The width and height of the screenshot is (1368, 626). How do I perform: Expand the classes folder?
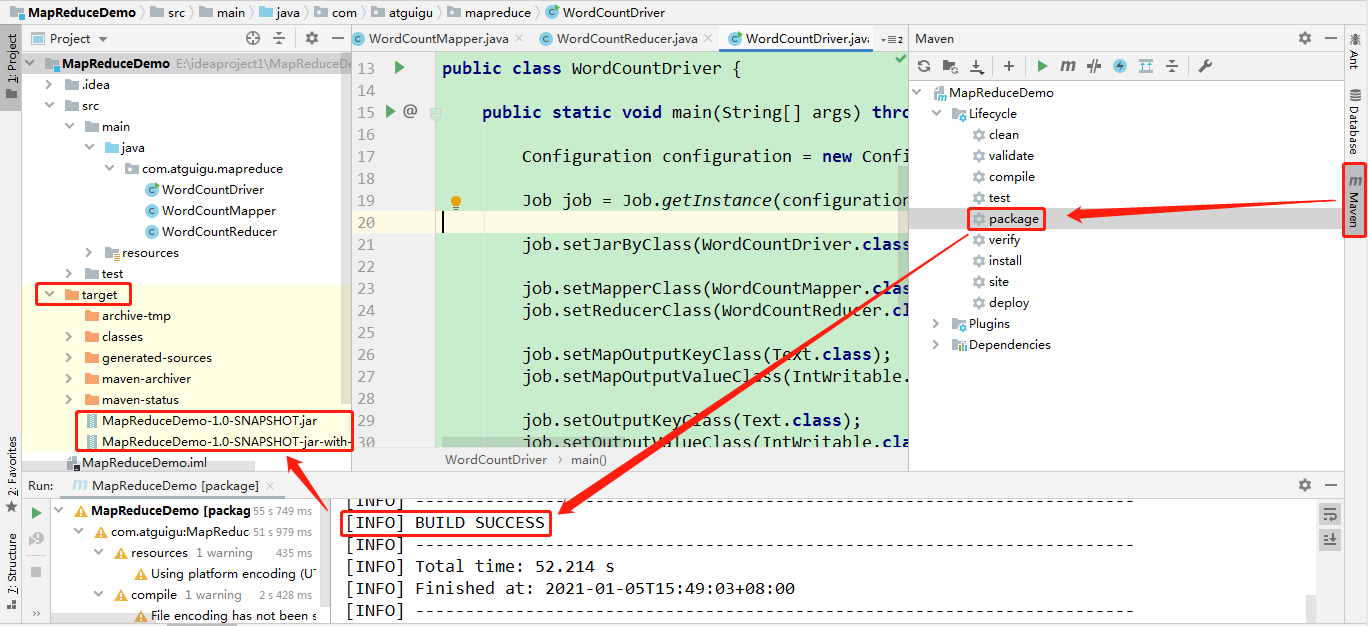coord(69,337)
